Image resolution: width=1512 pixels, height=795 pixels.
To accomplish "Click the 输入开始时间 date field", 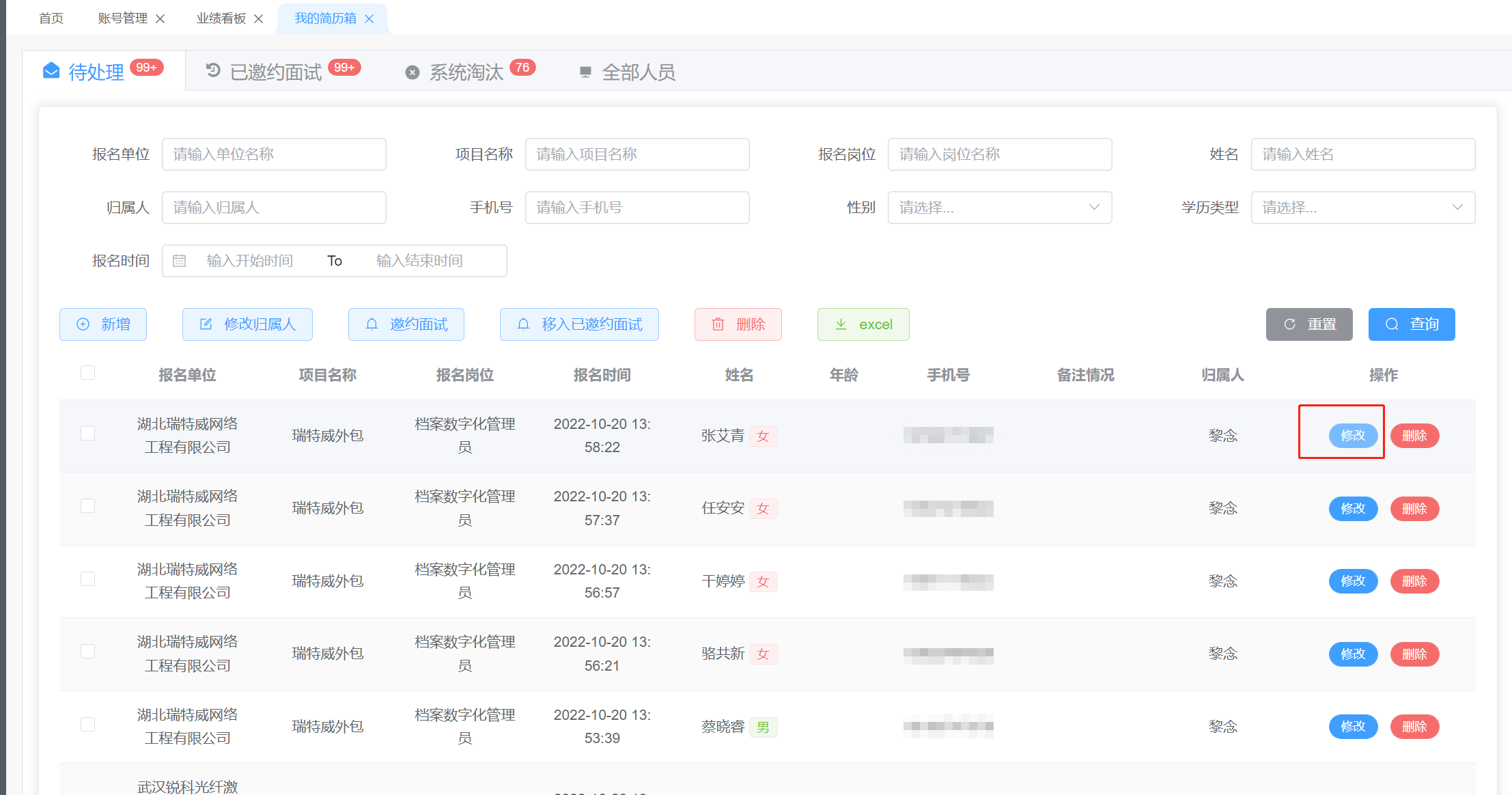I will click(250, 261).
